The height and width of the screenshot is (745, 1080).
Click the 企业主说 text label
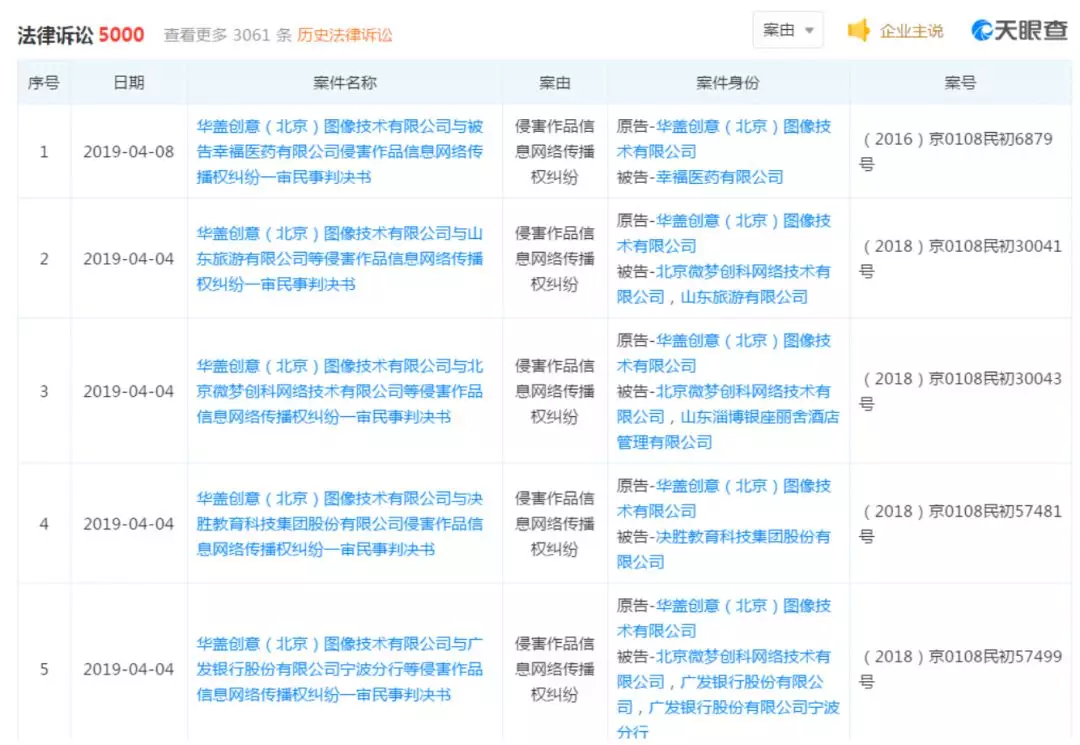pyautogui.click(x=911, y=31)
